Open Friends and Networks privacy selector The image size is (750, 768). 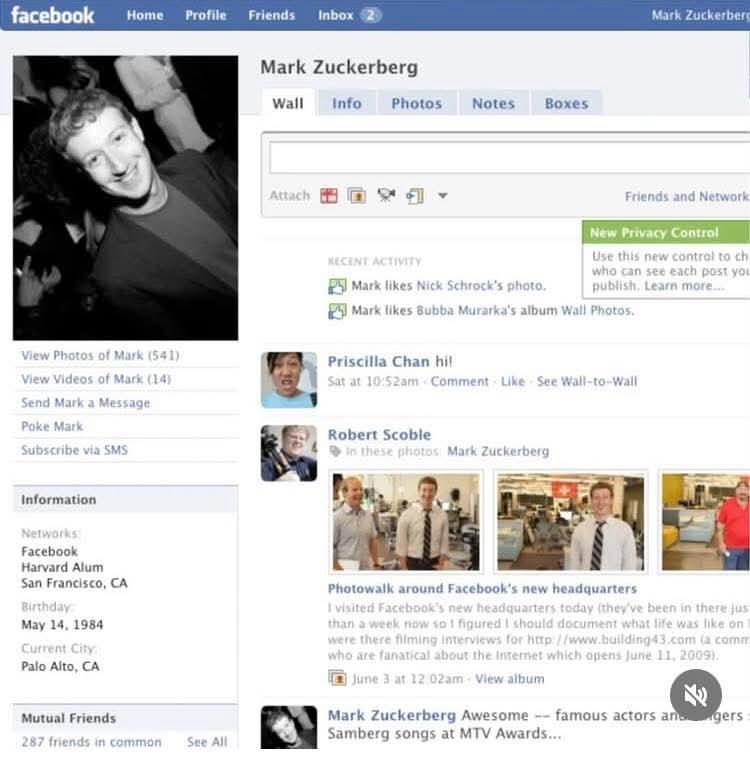[x=687, y=196]
